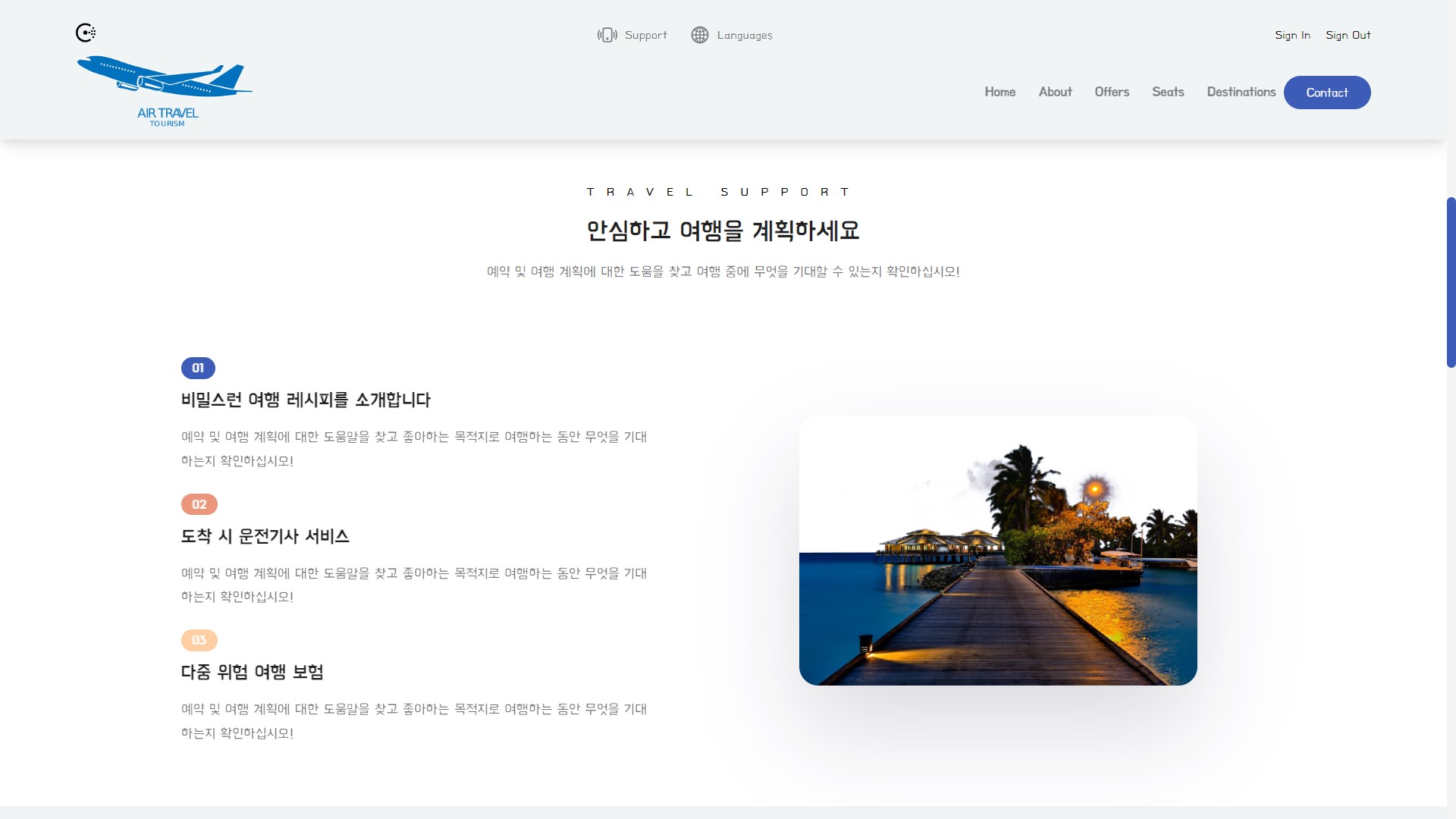Image resolution: width=1456 pixels, height=819 pixels.
Task: Click the resort pier photo
Action: tap(997, 551)
